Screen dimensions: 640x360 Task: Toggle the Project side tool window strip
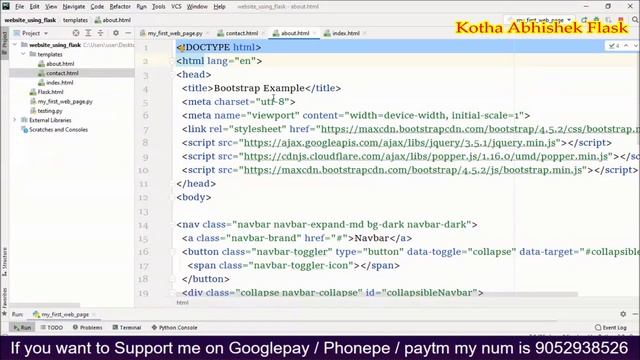[4, 43]
